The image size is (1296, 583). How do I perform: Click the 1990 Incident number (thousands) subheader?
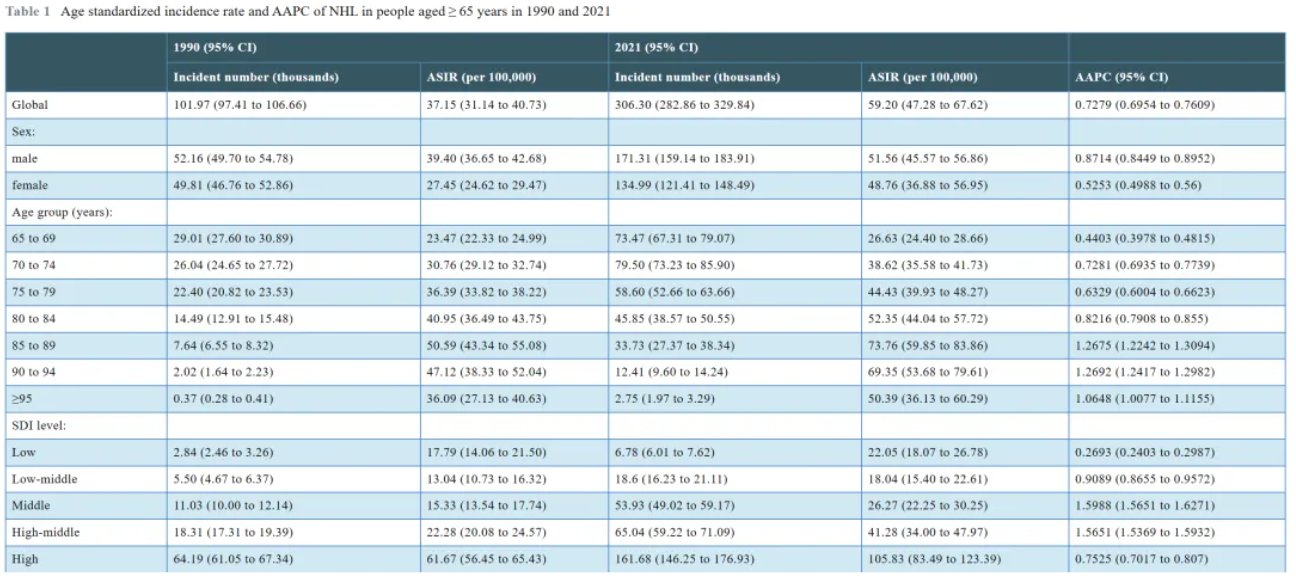coord(256,78)
